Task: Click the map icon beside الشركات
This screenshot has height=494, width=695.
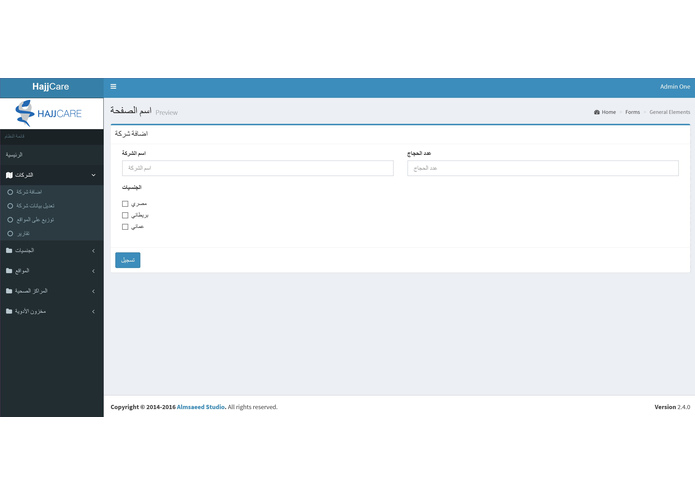Action: [9, 175]
